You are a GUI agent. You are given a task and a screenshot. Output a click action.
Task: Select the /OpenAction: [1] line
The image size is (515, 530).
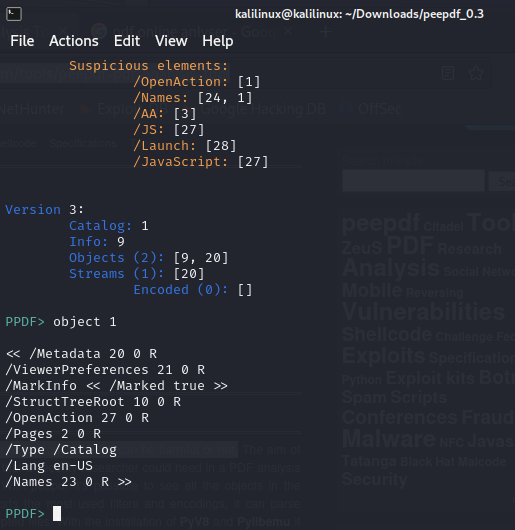(x=197, y=82)
